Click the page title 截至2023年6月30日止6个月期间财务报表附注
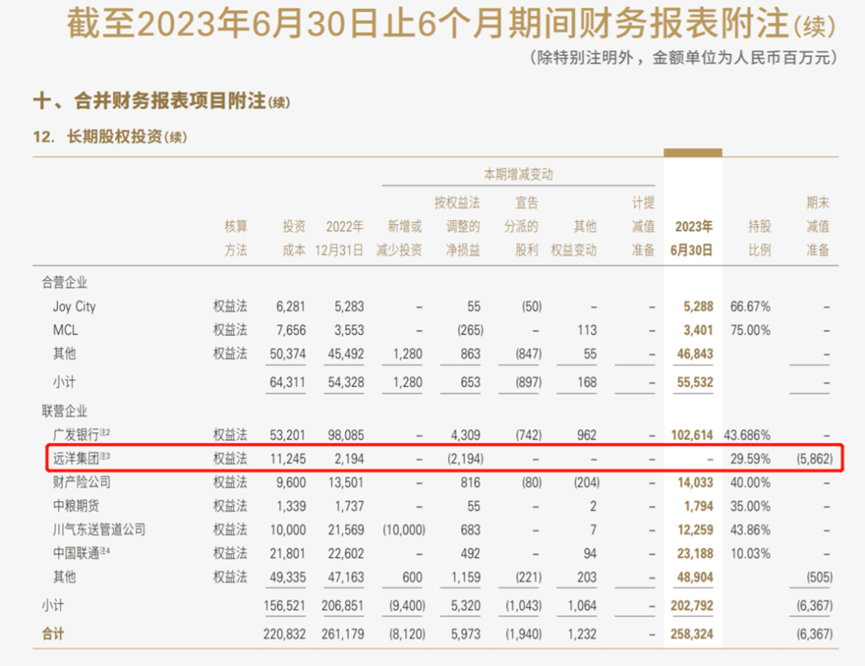This screenshot has height=666, width=865. click(428, 23)
